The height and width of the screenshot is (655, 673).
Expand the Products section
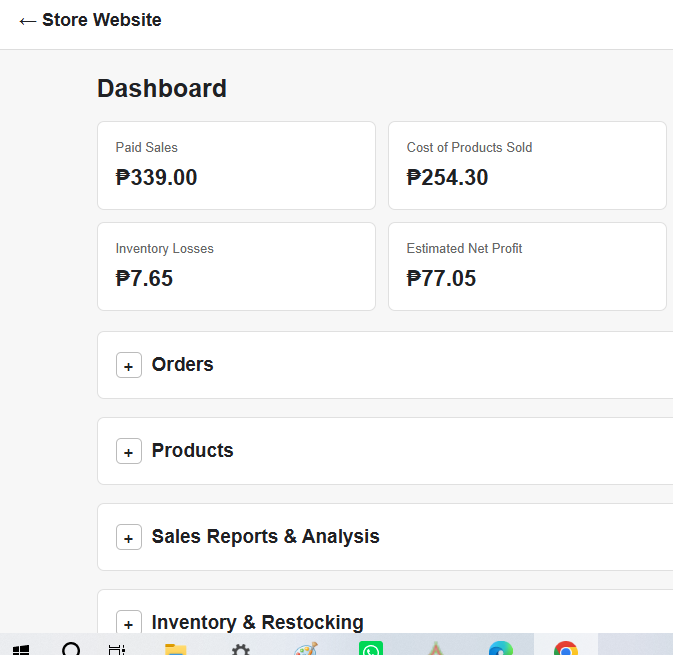pos(129,451)
